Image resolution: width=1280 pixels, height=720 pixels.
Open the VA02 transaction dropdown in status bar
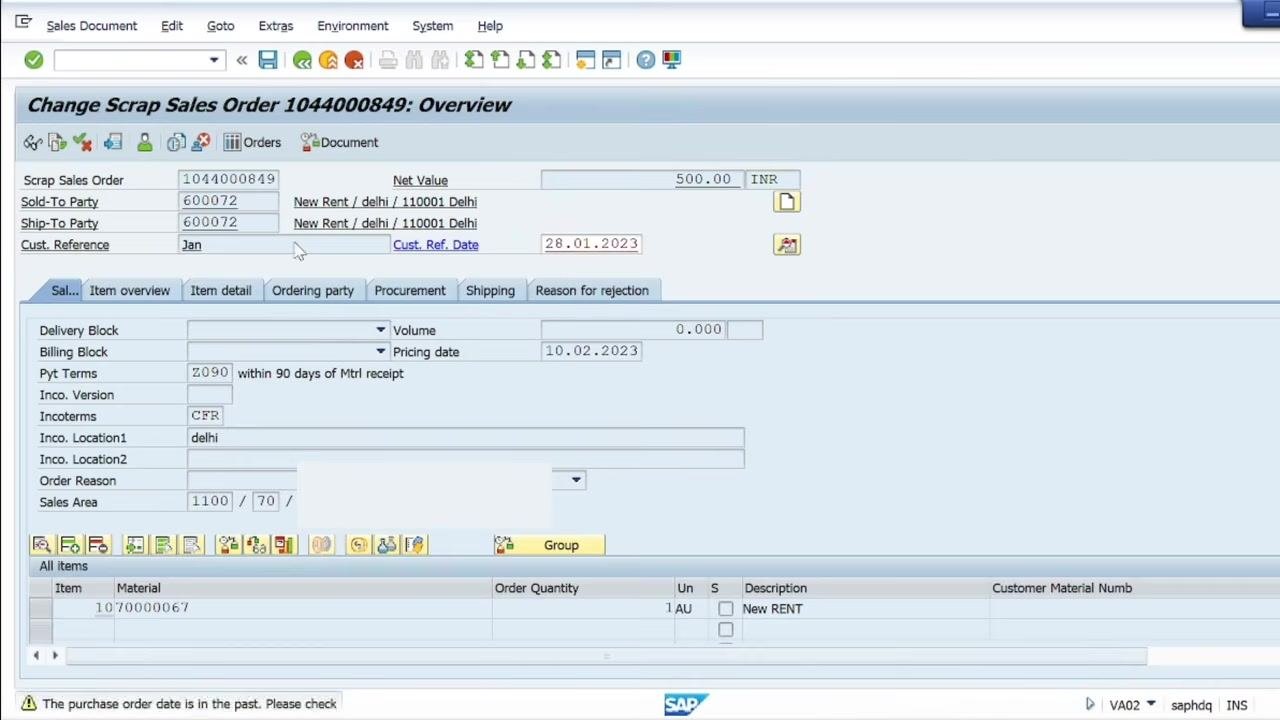[x=1151, y=705]
